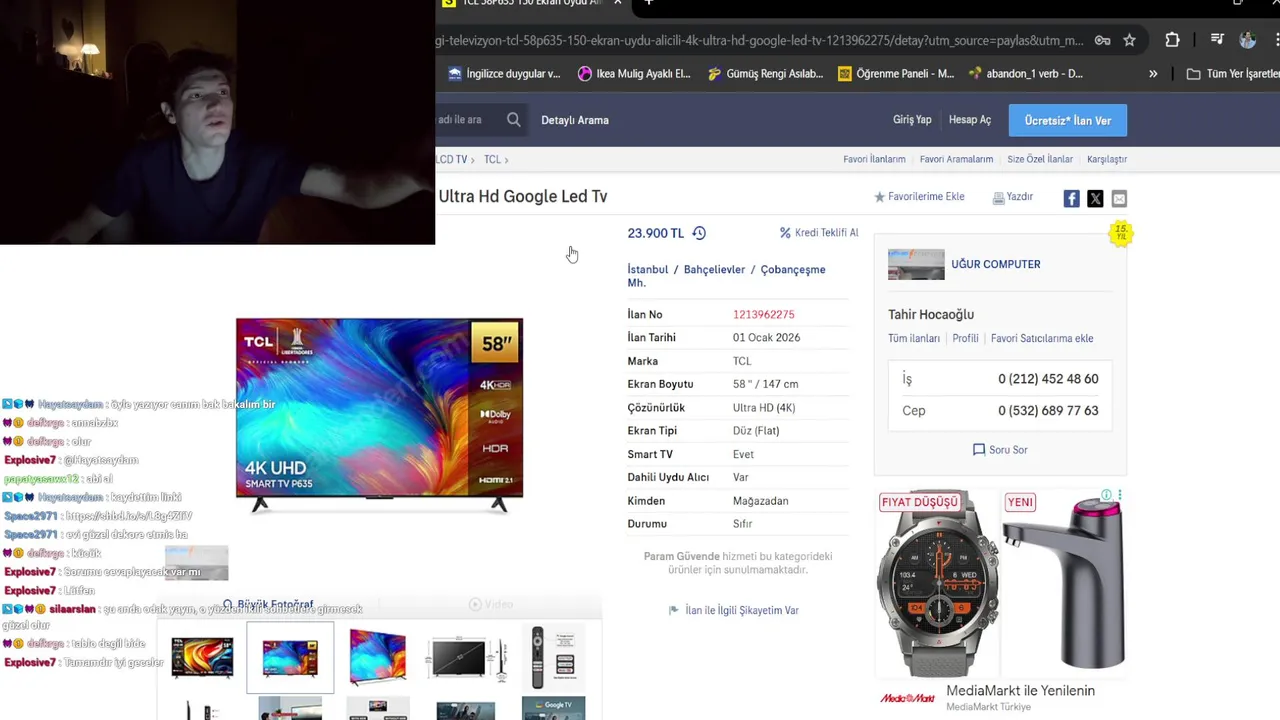Click 'Favori Satıcılarıma ekle'
Viewport: 1280px width, 720px height.
tap(1042, 339)
